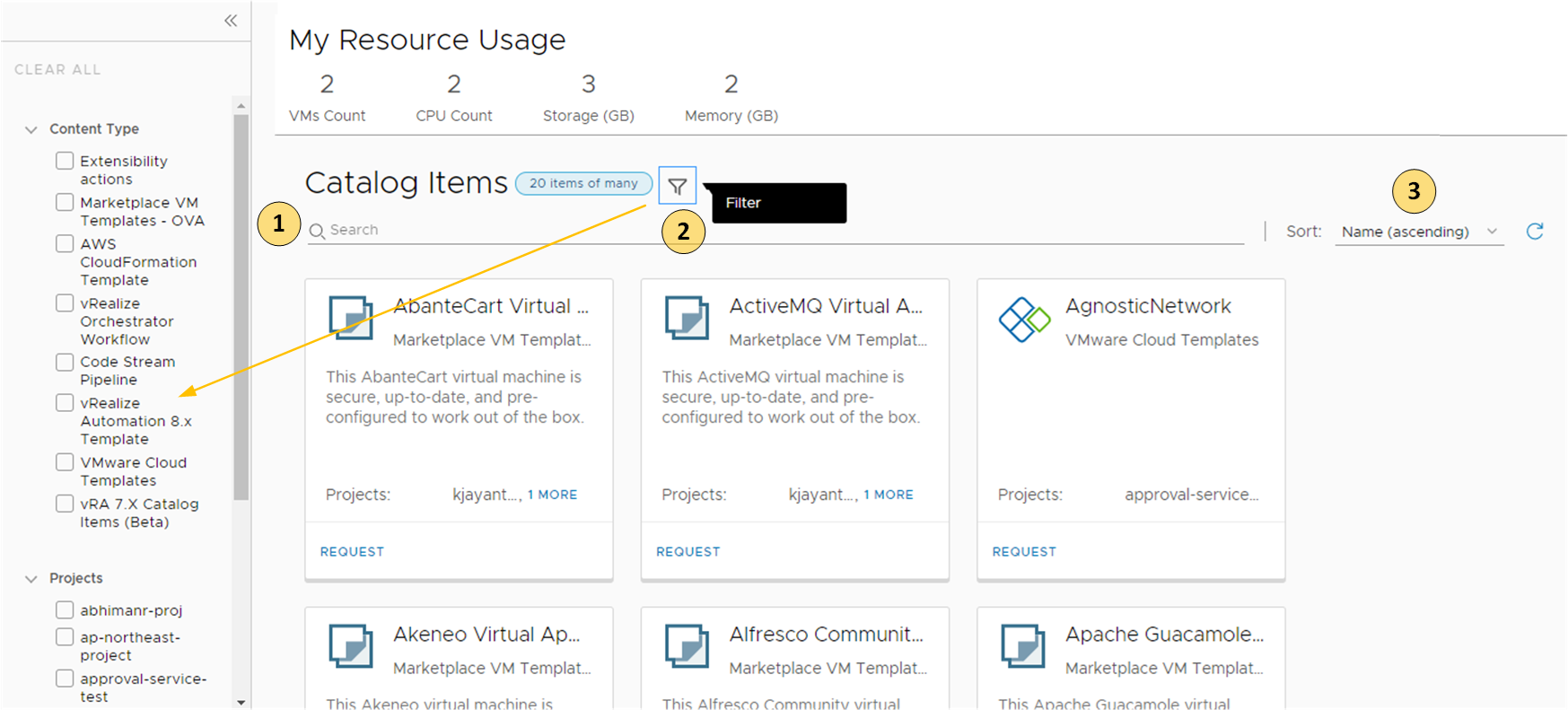Image resolution: width=1568 pixels, height=710 pixels.
Task: Check the Code Stream Pipeline checkbox
Action: click(x=65, y=362)
